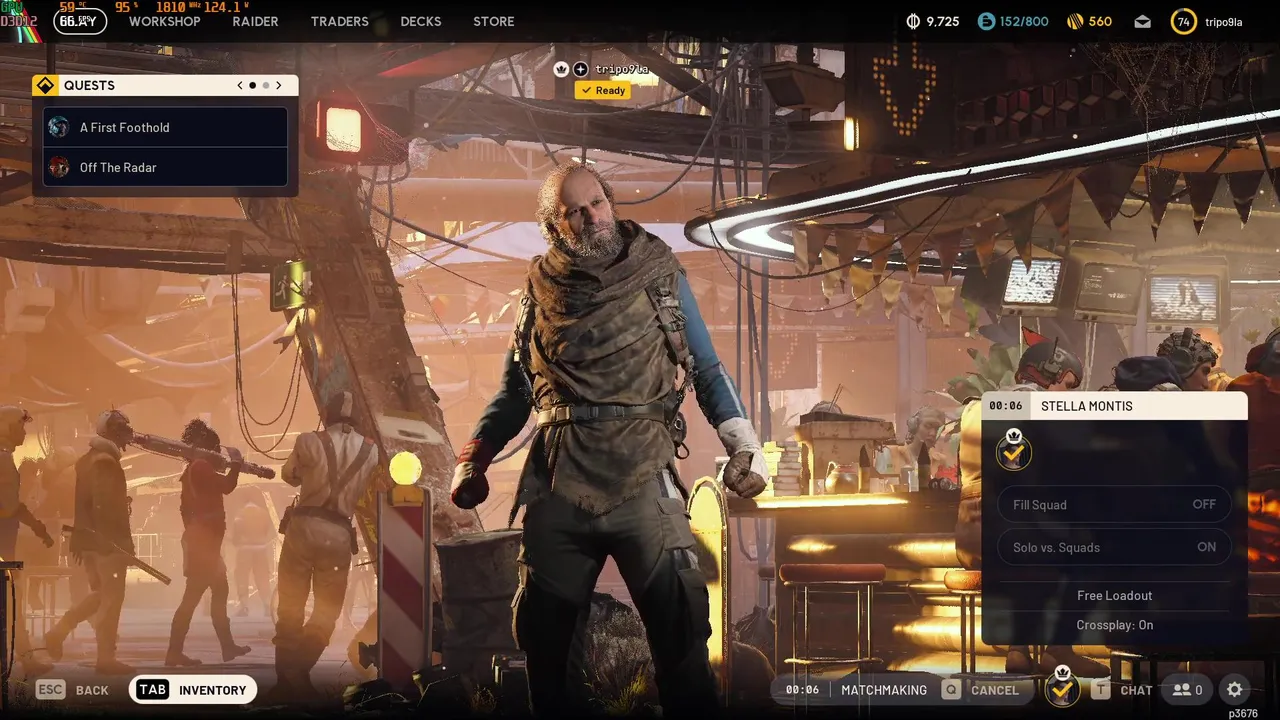Open the mail envelope icon
Viewport: 1280px width, 720px height.
[x=1142, y=22]
